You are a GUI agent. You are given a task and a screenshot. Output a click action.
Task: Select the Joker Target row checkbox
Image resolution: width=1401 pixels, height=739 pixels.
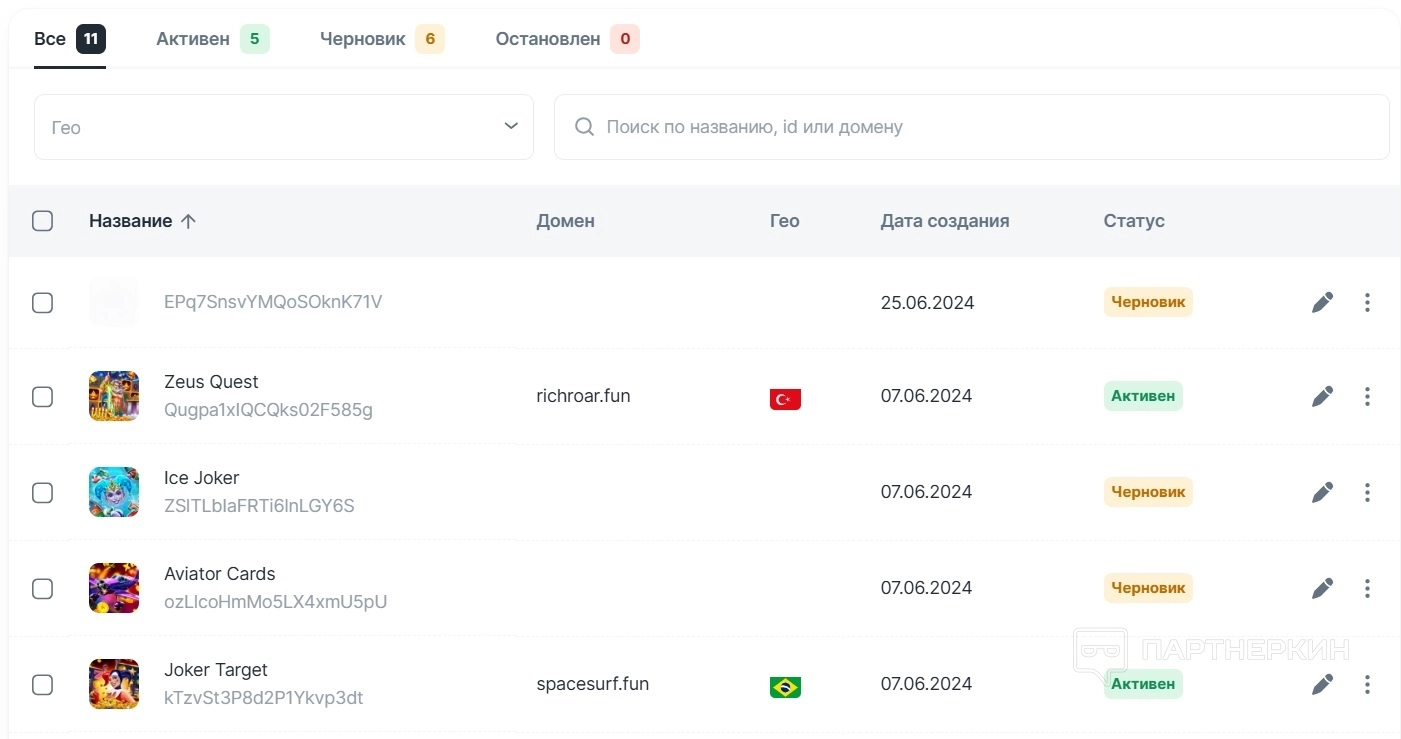pos(42,685)
